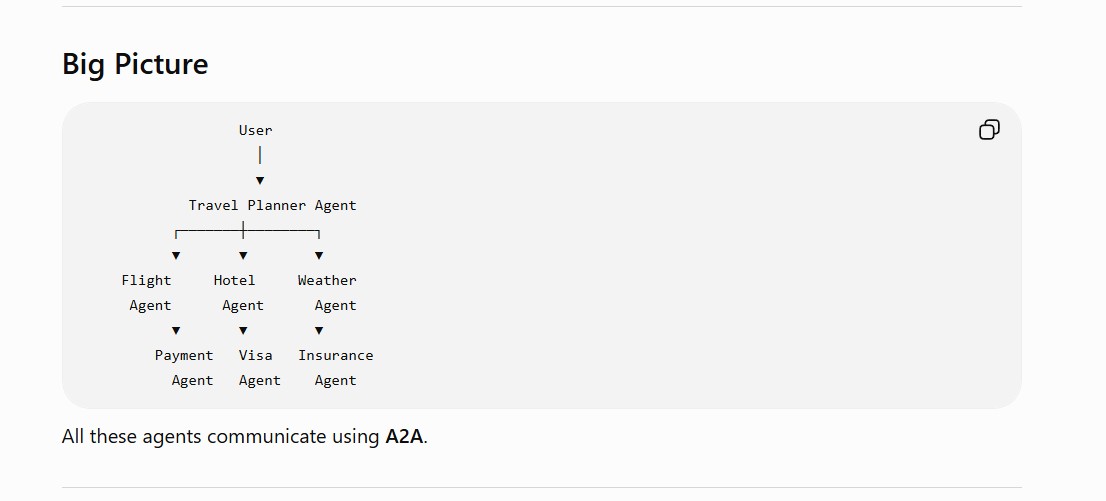The image size is (1106, 501).
Task: Click the down arrow above Hotel
Action: click(243, 255)
